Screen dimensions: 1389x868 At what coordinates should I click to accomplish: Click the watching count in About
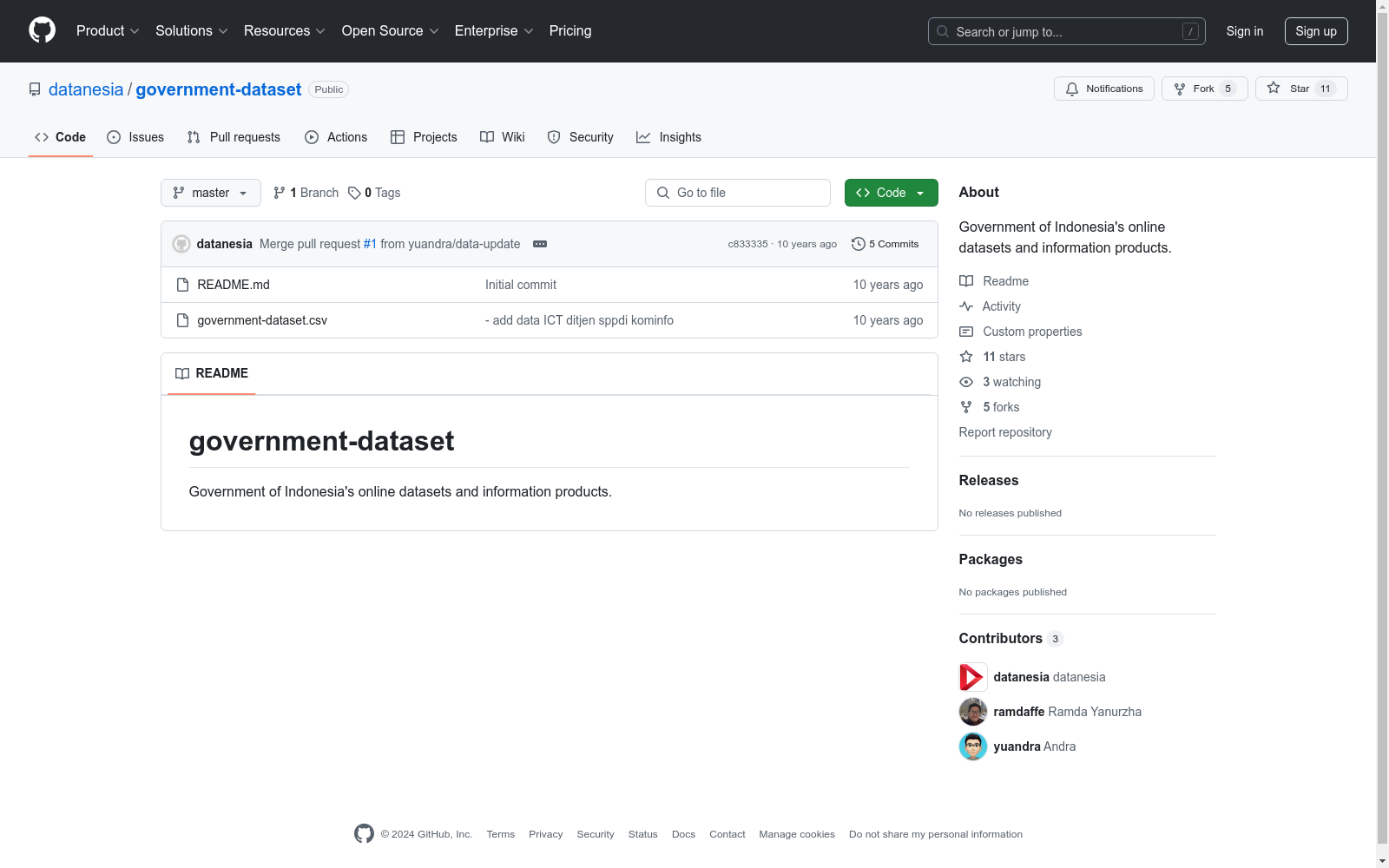1011,382
